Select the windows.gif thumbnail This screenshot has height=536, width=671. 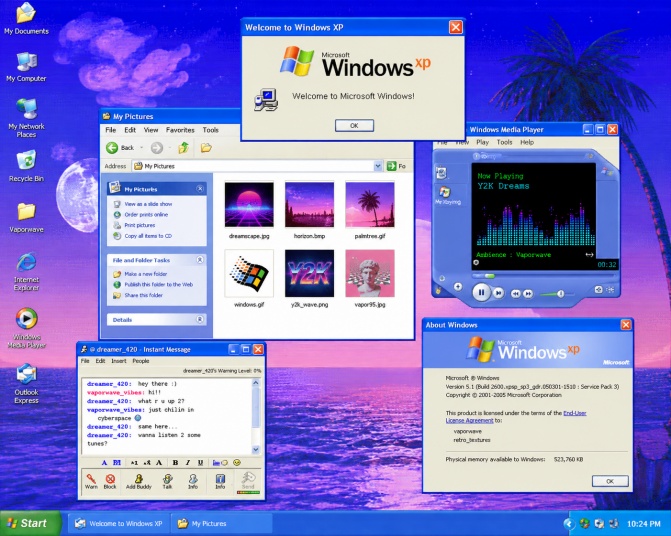pos(249,273)
